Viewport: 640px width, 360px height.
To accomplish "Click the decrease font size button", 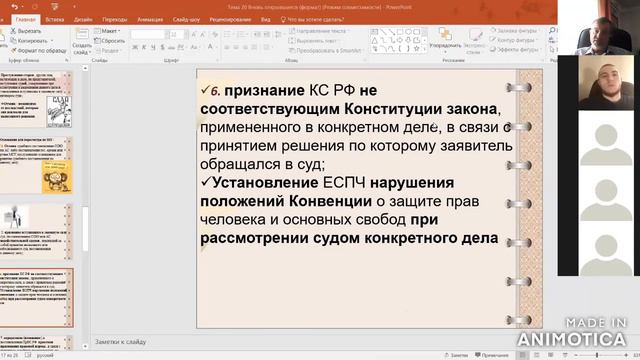I will point(203,35).
